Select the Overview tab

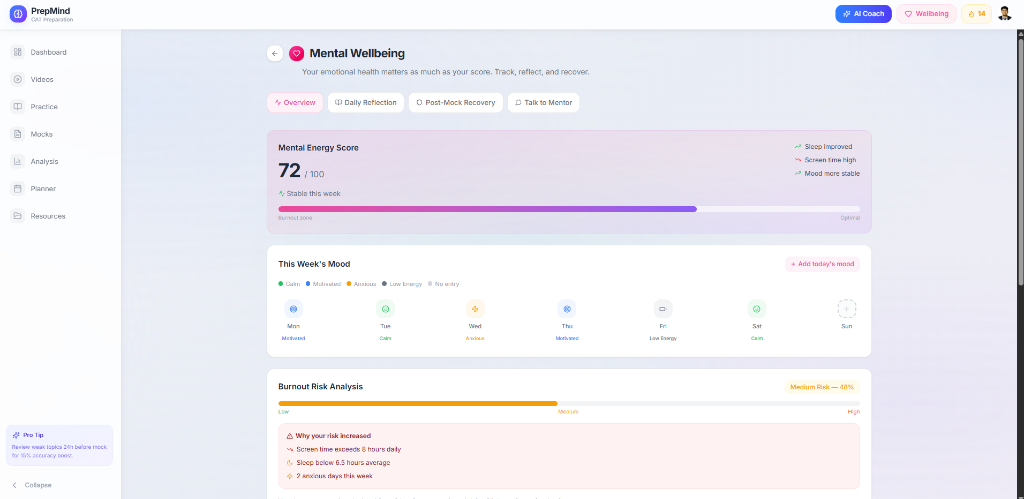pos(295,103)
